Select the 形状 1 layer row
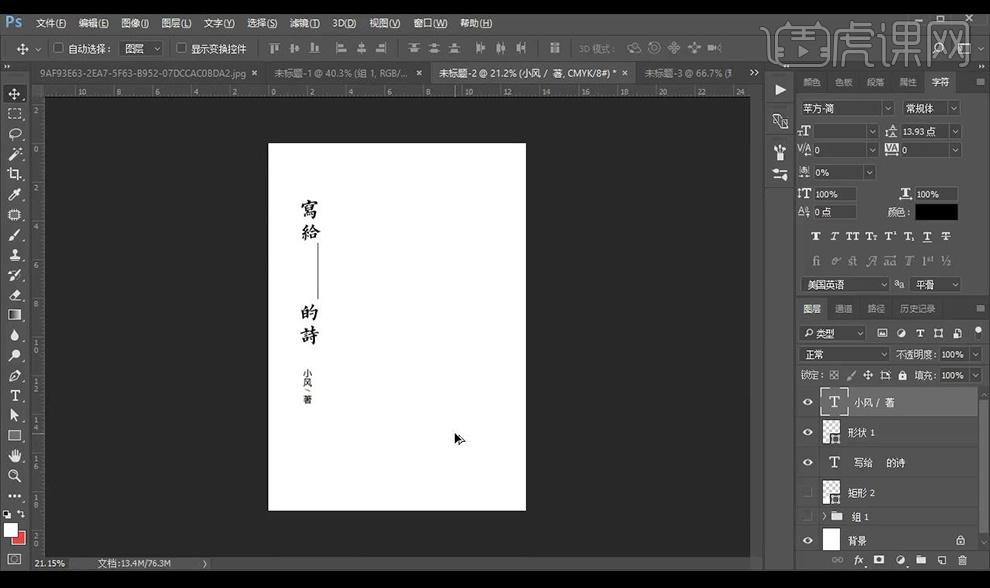The image size is (990, 588). coord(887,433)
